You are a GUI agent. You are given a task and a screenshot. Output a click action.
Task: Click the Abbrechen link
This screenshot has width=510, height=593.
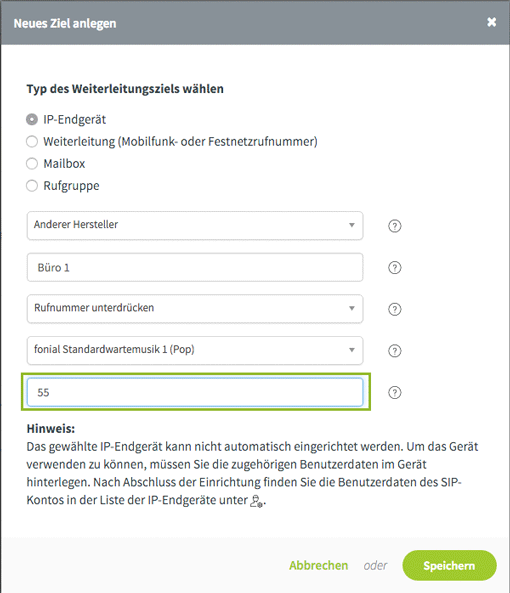click(318, 566)
